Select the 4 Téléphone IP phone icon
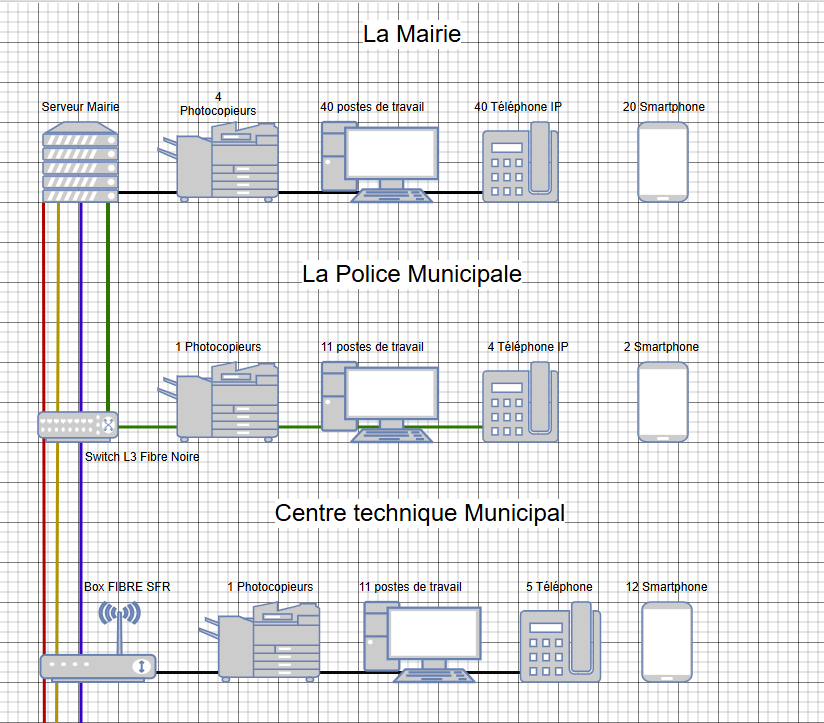824x723 pixels. click(x=520, y=402)
